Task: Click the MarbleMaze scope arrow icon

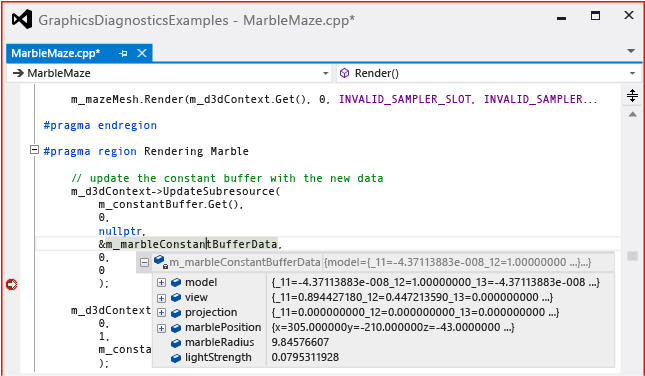Action: (18, 73)
